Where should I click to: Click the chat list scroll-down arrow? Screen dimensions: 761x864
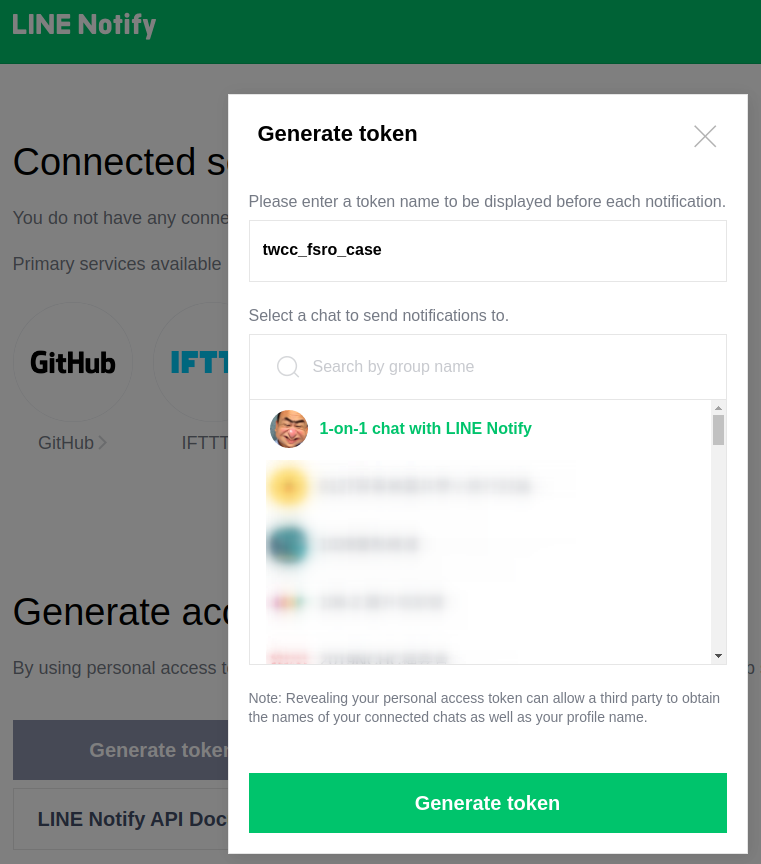[718, 656]
